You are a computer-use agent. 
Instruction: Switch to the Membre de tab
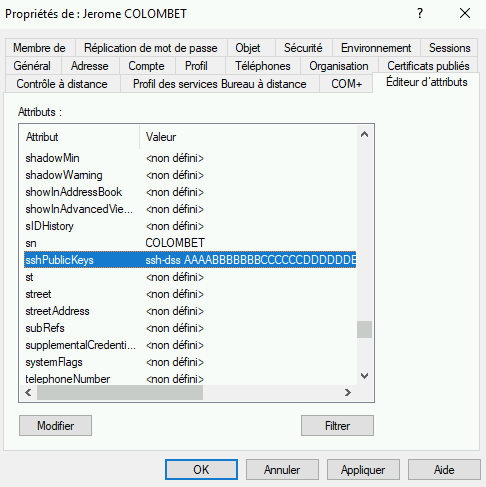(x=39, y=48)
